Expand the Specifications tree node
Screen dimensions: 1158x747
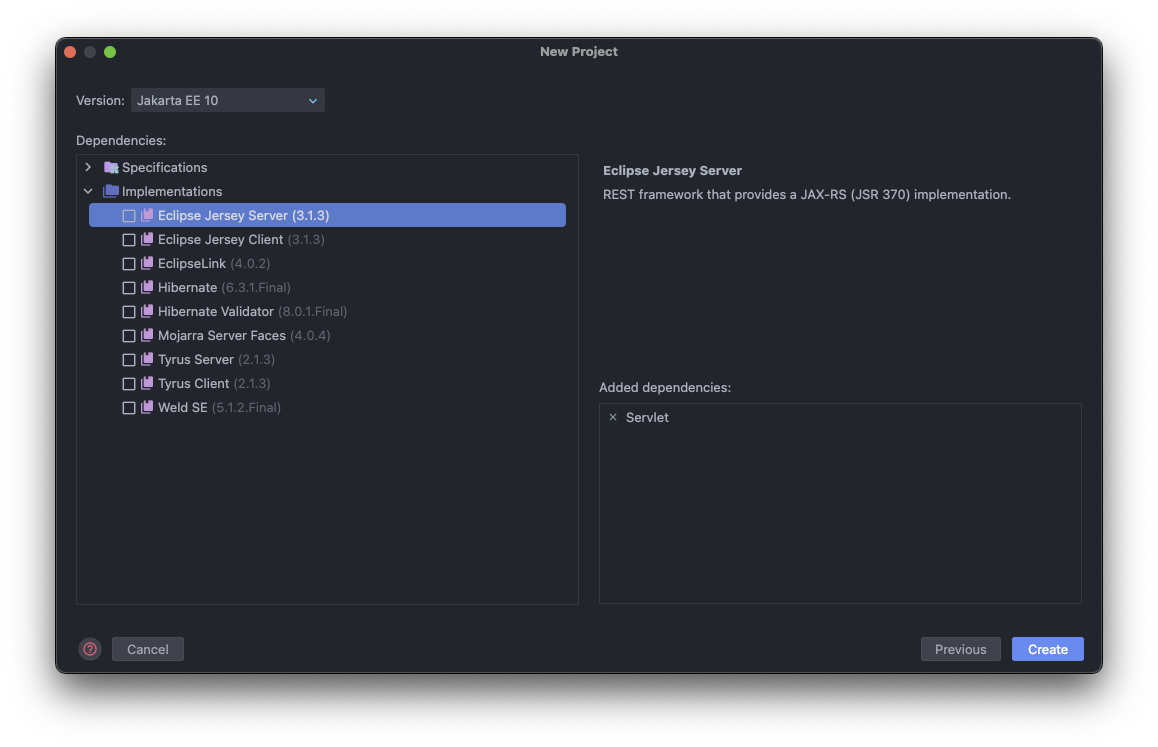[x=87, y=167]
